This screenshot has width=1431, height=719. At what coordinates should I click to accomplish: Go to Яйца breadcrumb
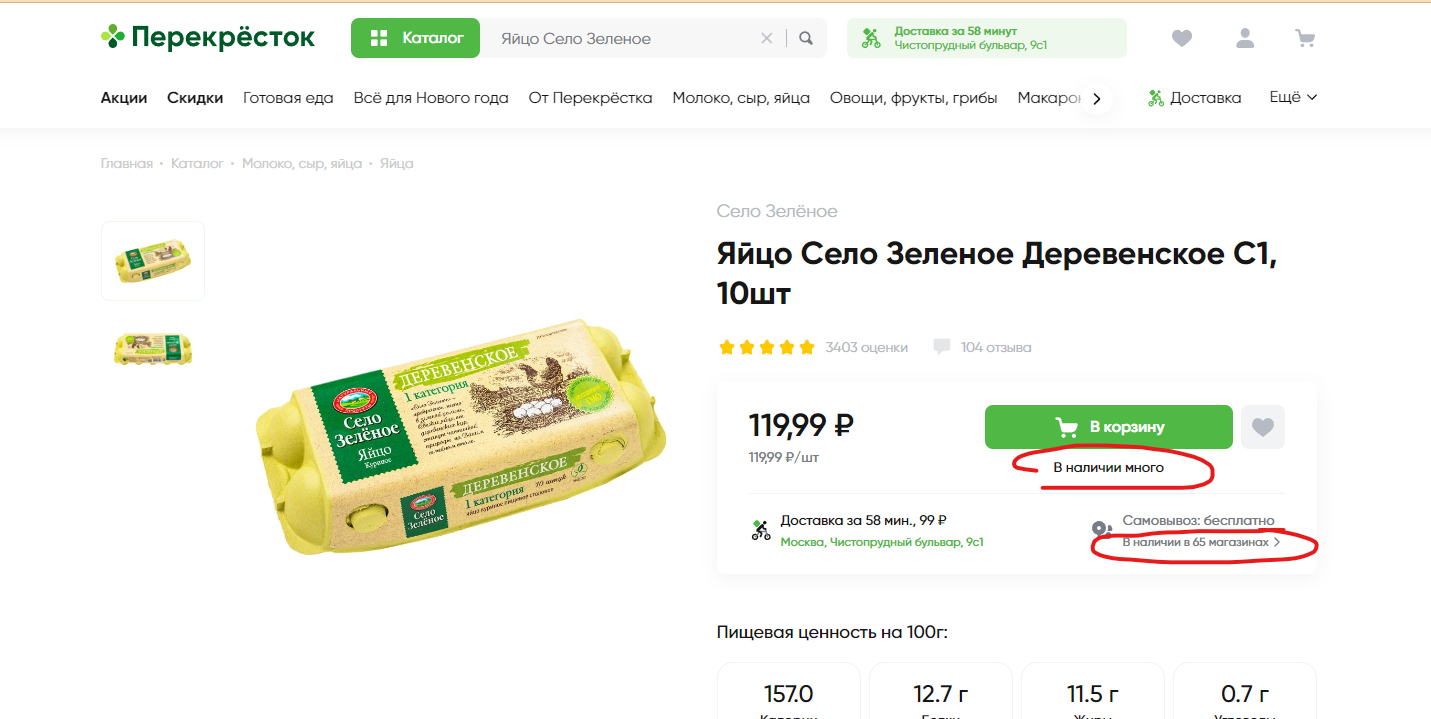397,163
